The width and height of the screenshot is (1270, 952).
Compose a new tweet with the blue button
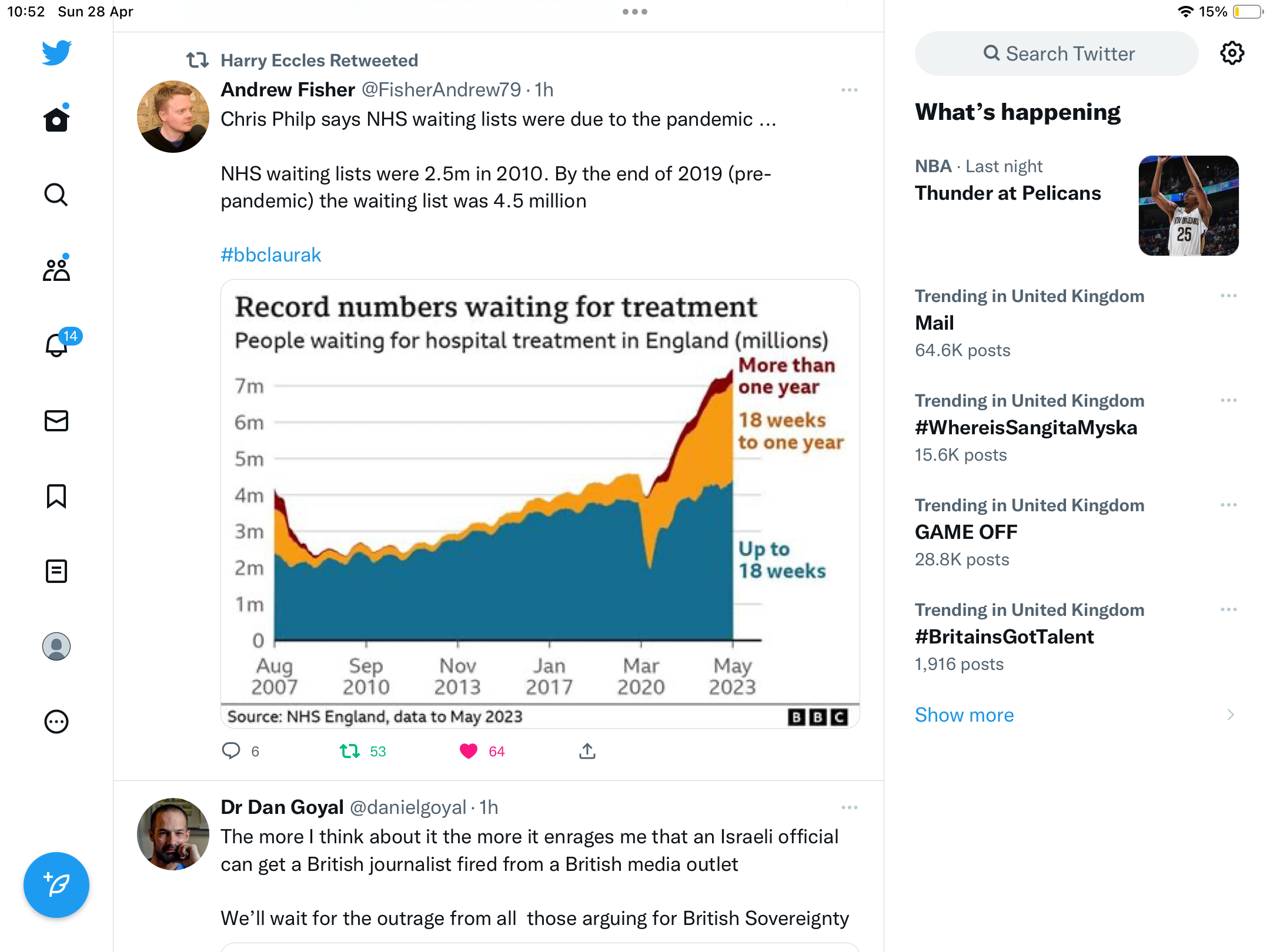point(56,885)
